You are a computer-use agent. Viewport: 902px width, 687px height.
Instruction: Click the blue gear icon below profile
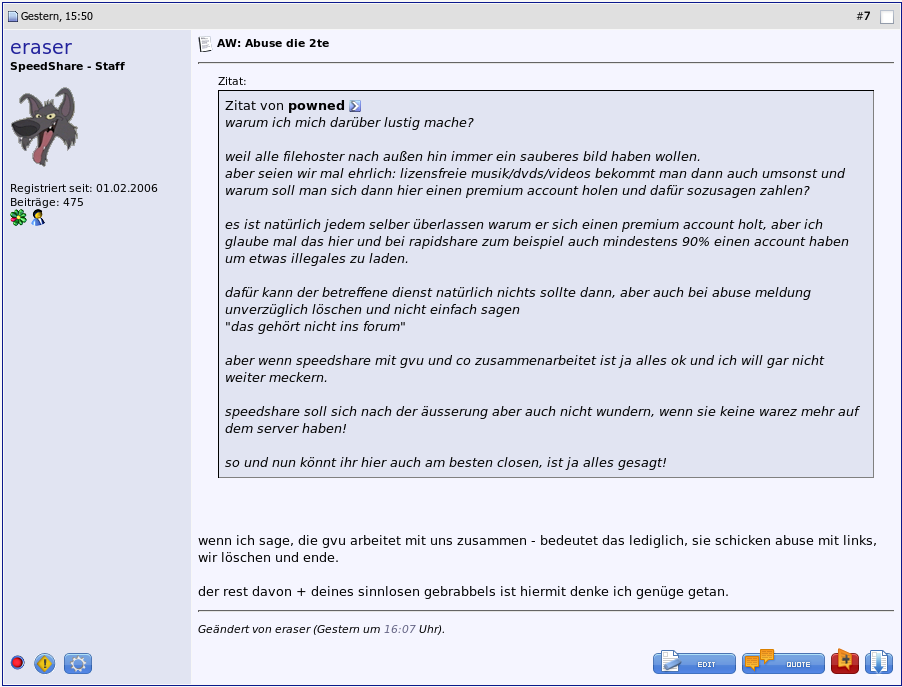pyautogui.click(x=78, y=663)
